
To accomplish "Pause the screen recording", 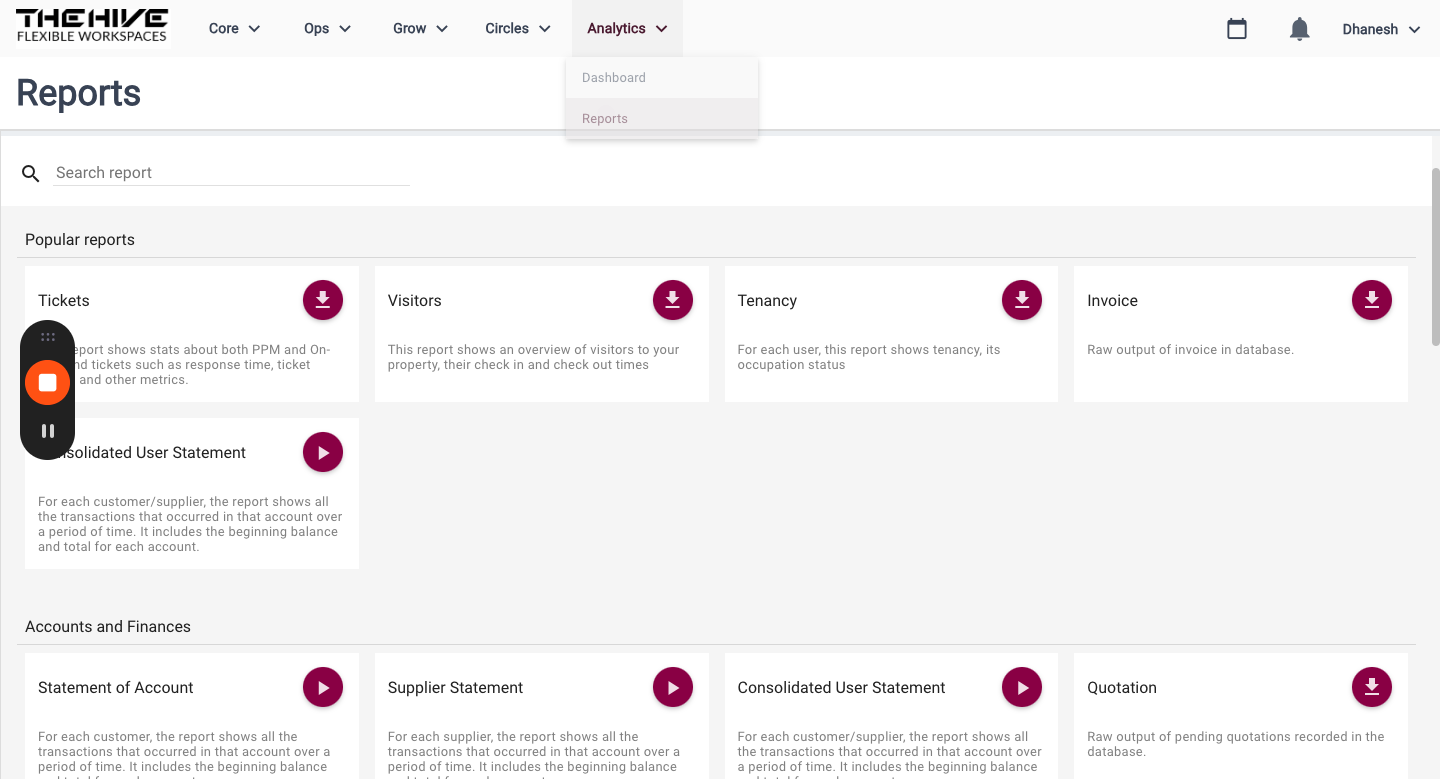I will tap(47, 431).
